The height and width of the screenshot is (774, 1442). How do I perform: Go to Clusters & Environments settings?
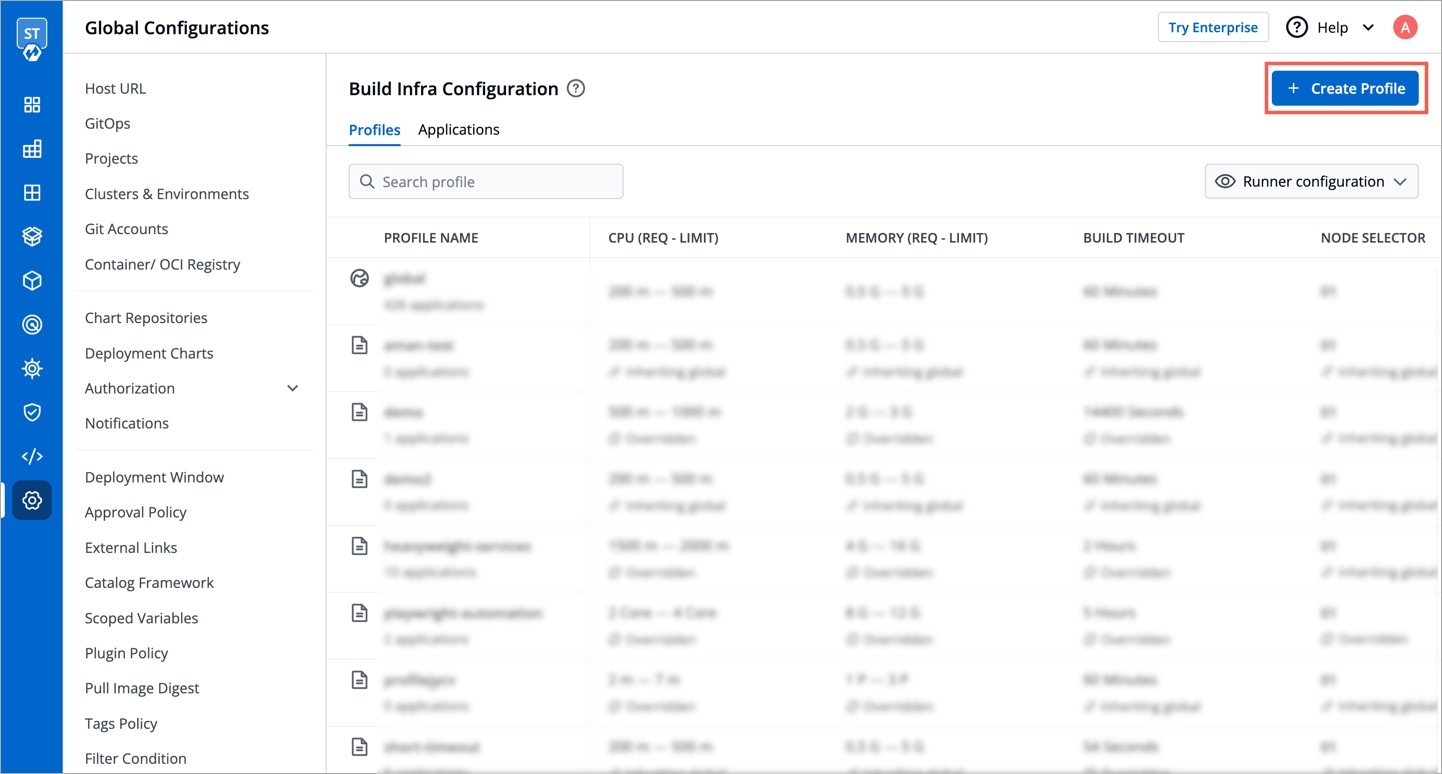(x=167, y=194)
